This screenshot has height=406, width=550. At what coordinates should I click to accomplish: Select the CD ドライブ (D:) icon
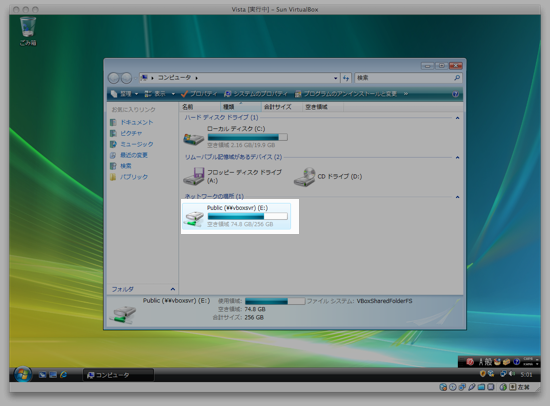[304, 177]
